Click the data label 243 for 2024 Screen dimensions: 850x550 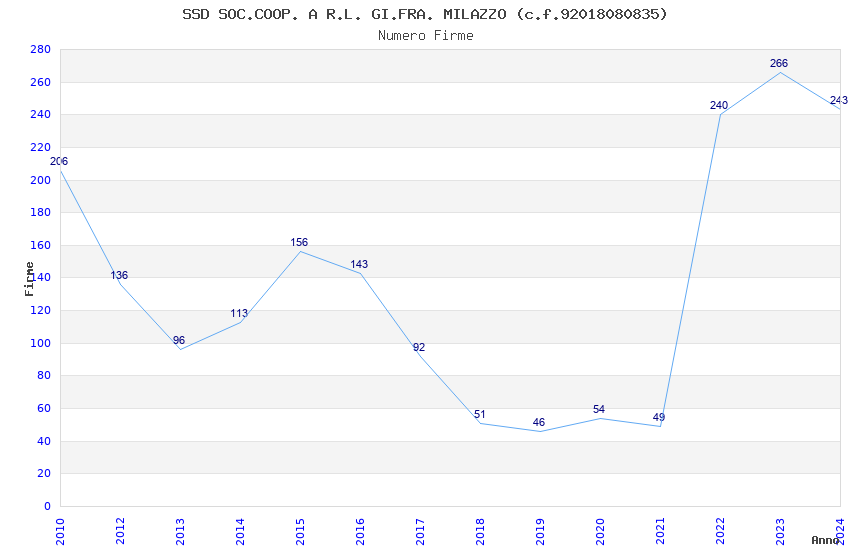point(839,101)
